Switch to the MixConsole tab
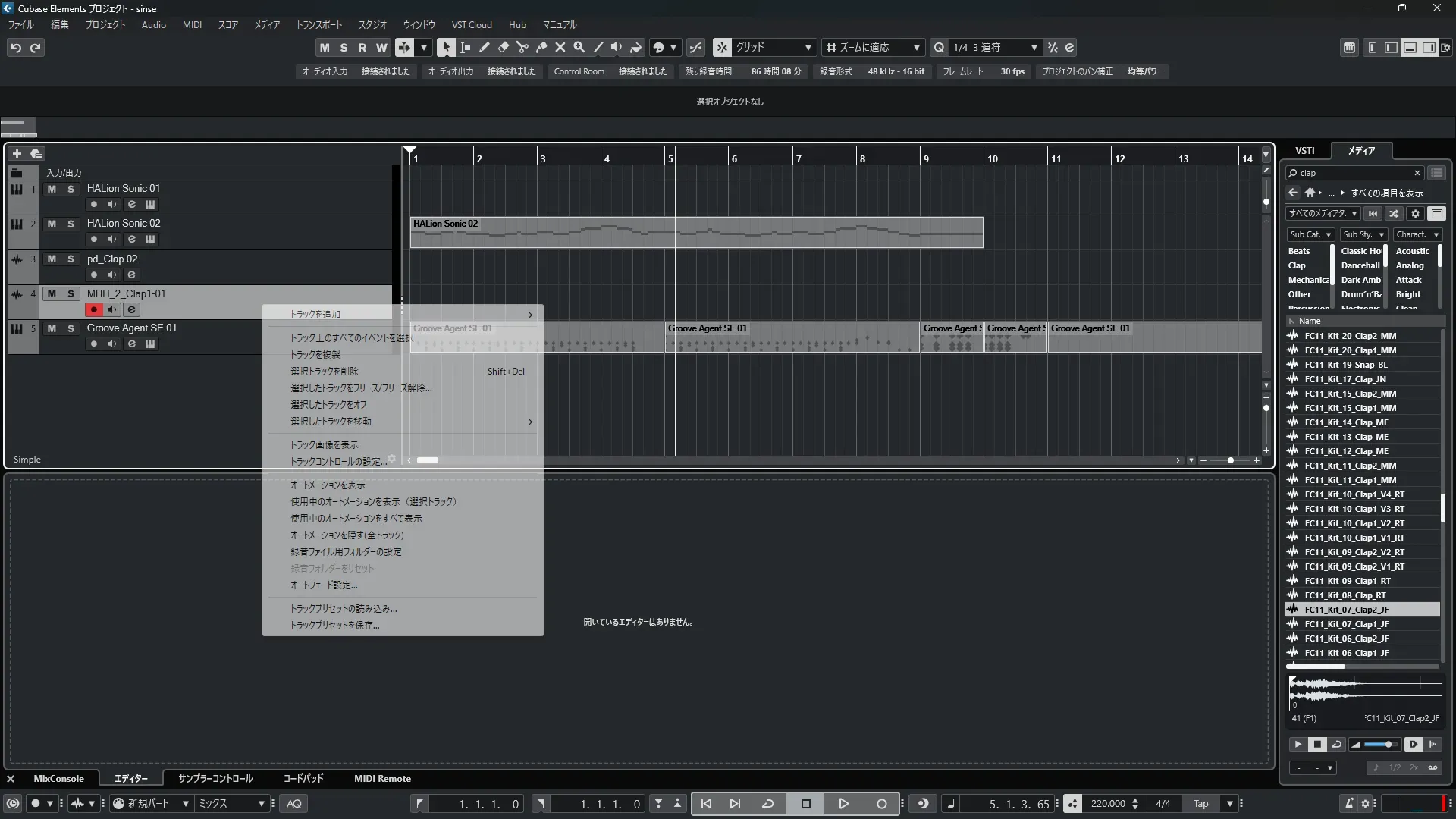The image size is (1456, 819). [x=58, y=778]
